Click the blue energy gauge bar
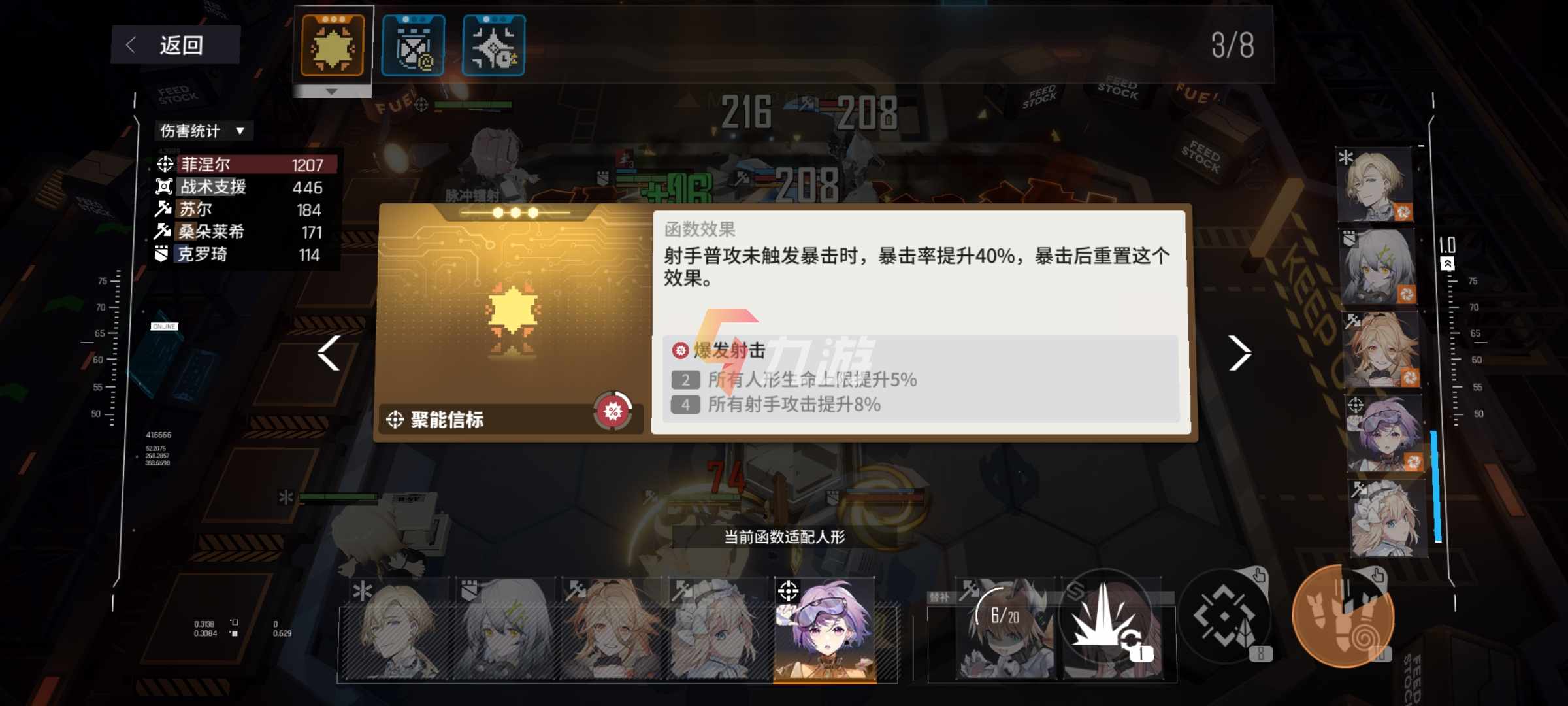 pyautogui.click(x=1436, y=486)
